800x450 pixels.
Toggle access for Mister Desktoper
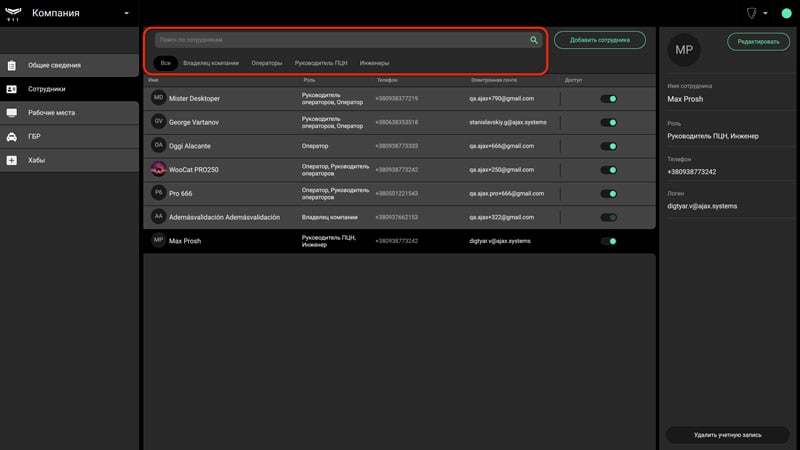(x=609, y=98)
